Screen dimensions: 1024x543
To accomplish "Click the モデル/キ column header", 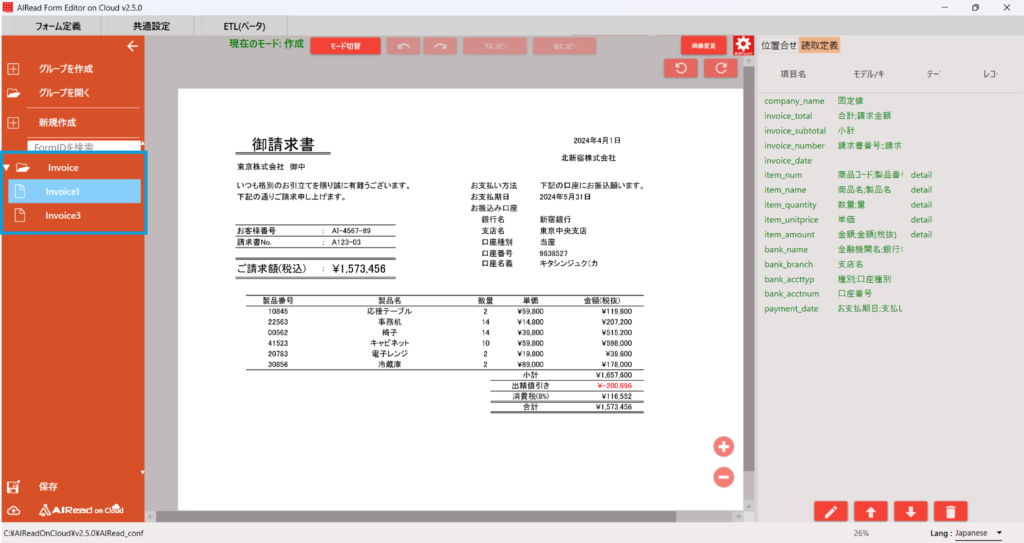I will [x=869, y=74].
